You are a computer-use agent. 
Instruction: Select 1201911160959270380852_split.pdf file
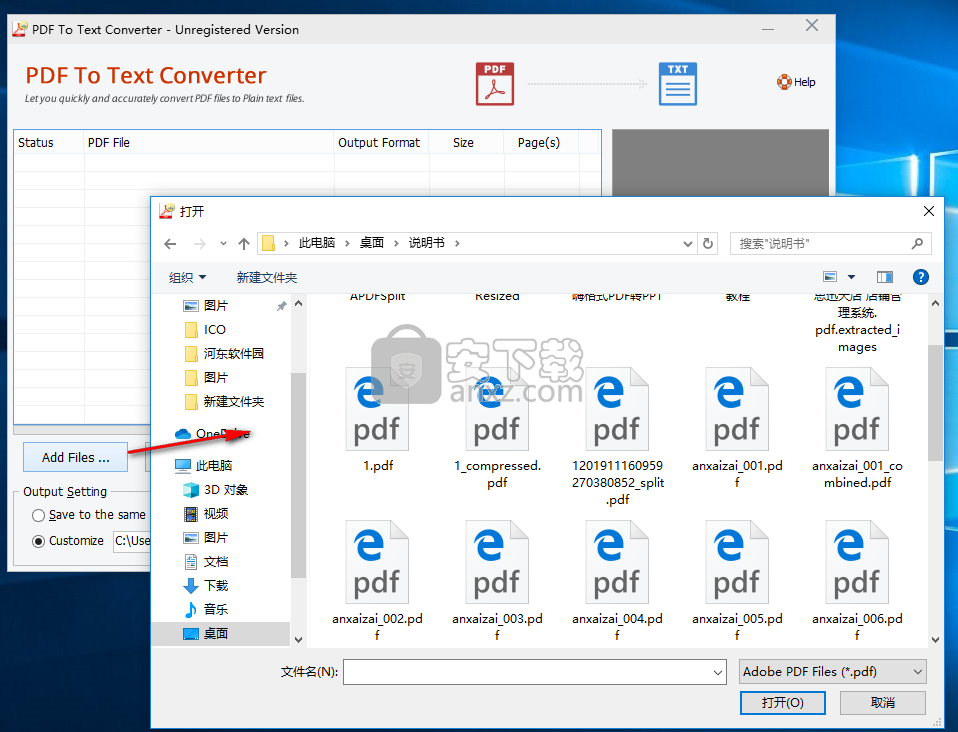pos(617,437)
